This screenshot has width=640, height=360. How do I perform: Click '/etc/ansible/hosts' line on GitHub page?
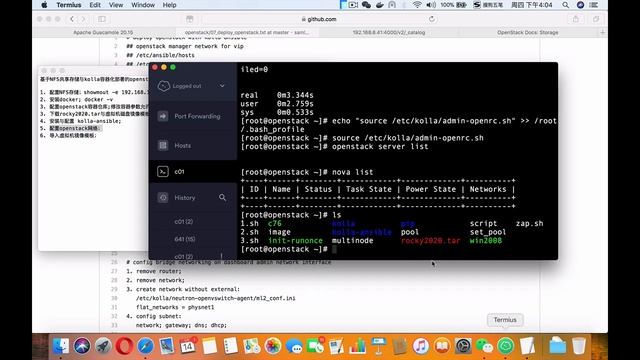160,55
